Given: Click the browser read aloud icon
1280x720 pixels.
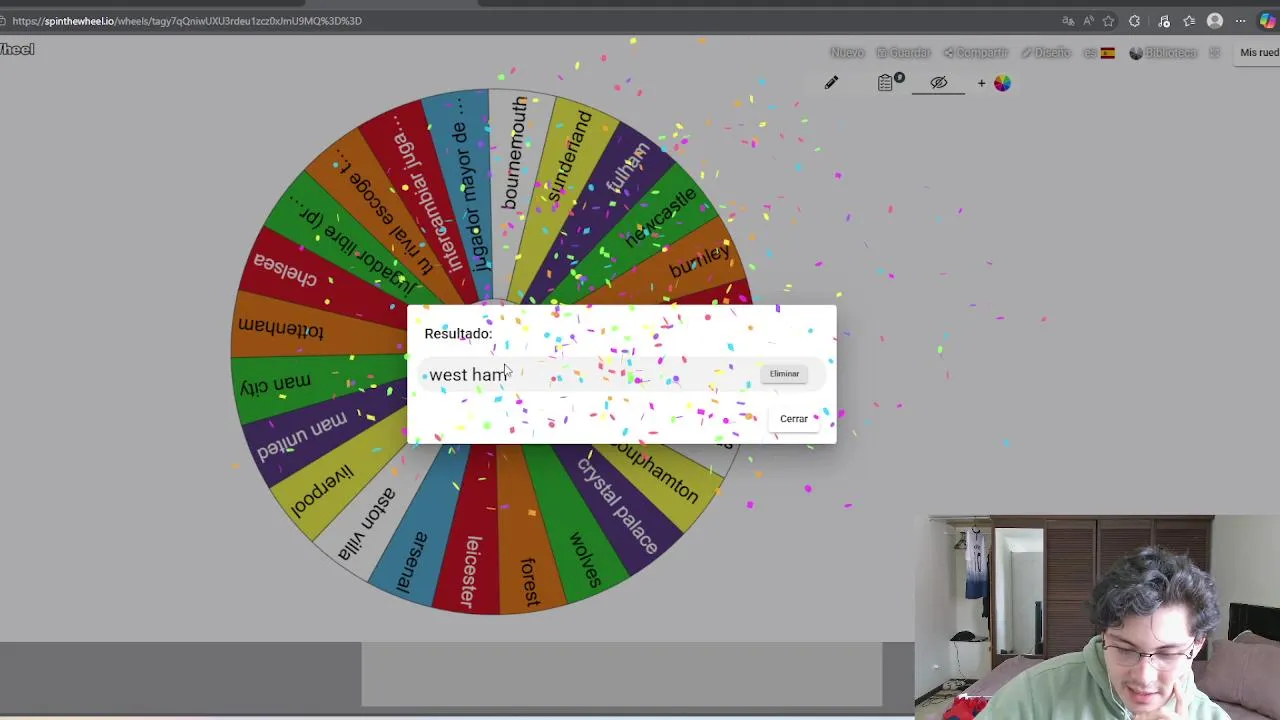Looking at the screenshot, I should click(1087, 21).
